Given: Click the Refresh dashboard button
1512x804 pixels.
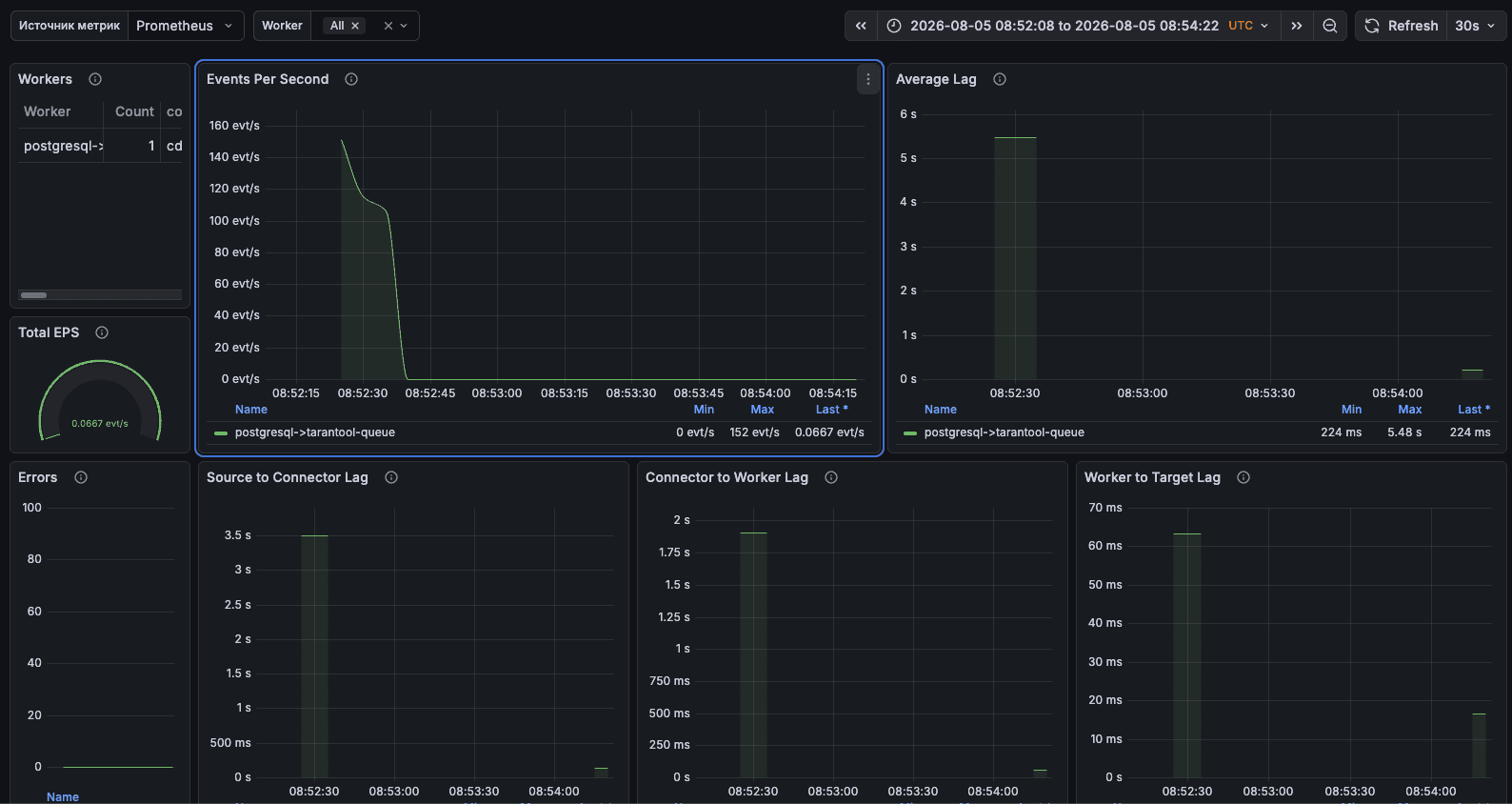Looking at the screenshot, I should 1402,26.
